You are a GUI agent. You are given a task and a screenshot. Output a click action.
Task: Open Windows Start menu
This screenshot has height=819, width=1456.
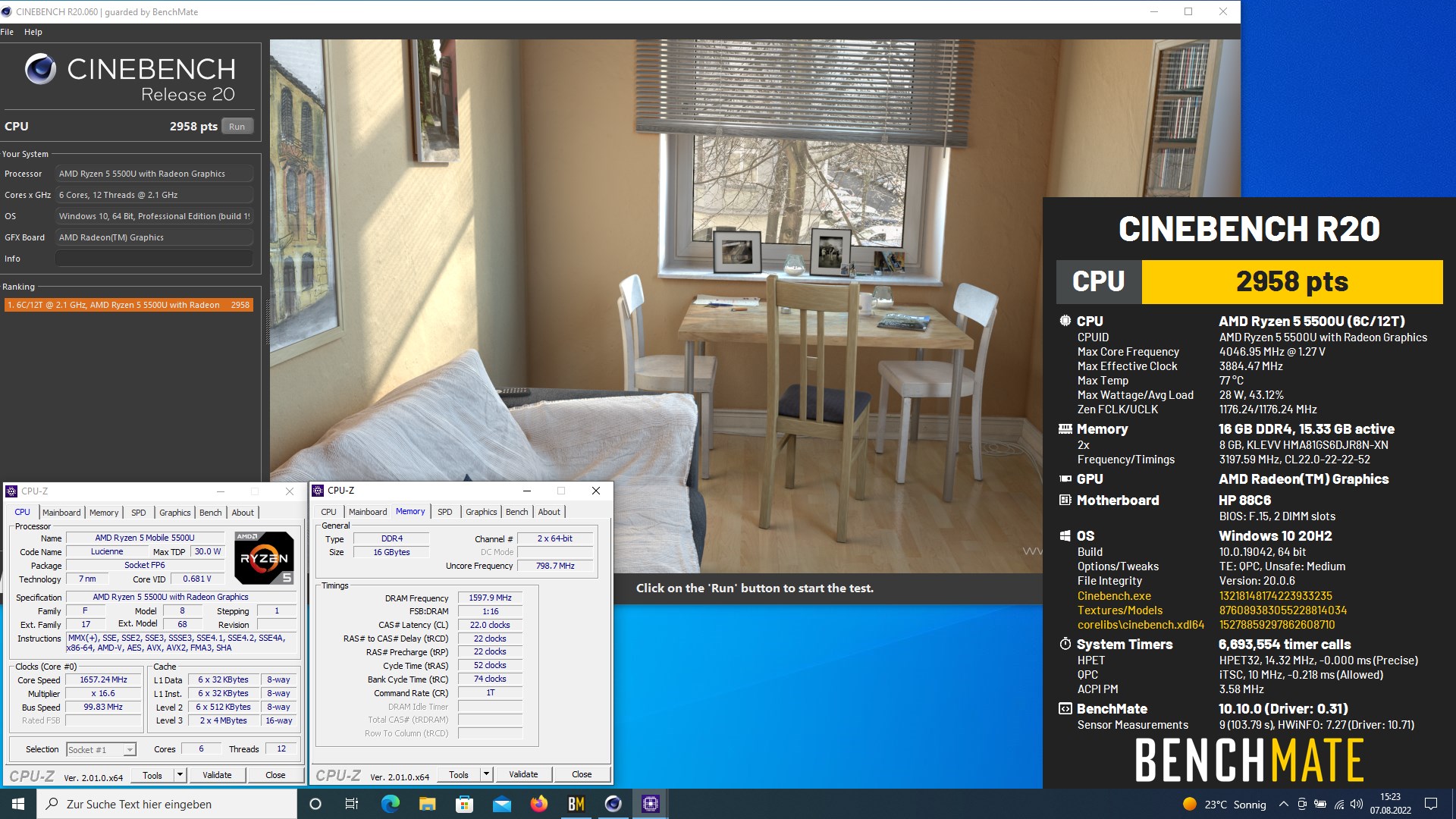pyautogui.click(x=18, y=804)
